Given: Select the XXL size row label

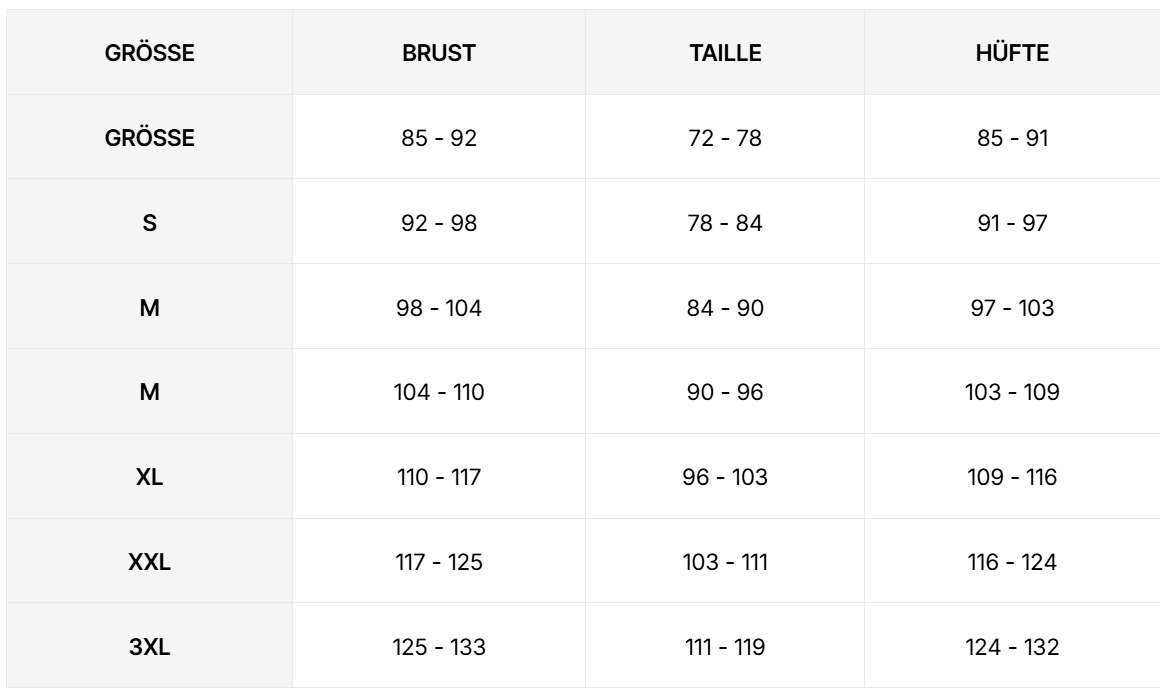Looking at the screenshot, I should click(x=149, y=562).
